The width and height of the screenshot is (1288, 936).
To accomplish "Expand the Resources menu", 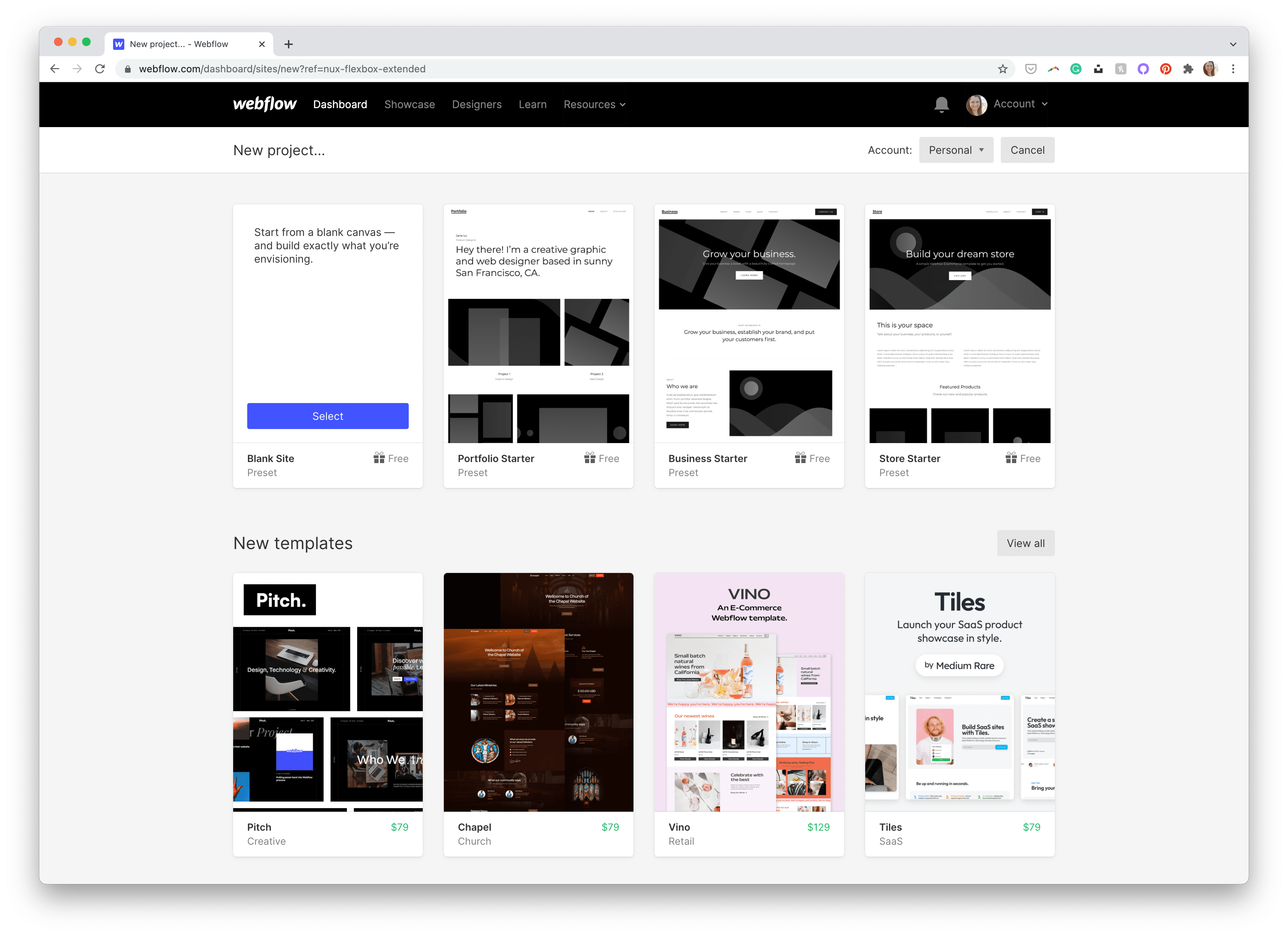I will (x=594, y=105).
